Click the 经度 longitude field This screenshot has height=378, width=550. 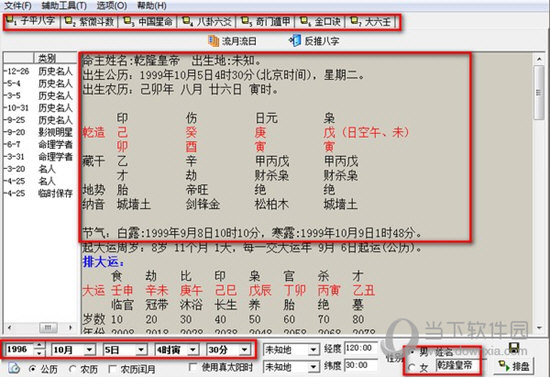coord(360,348)
